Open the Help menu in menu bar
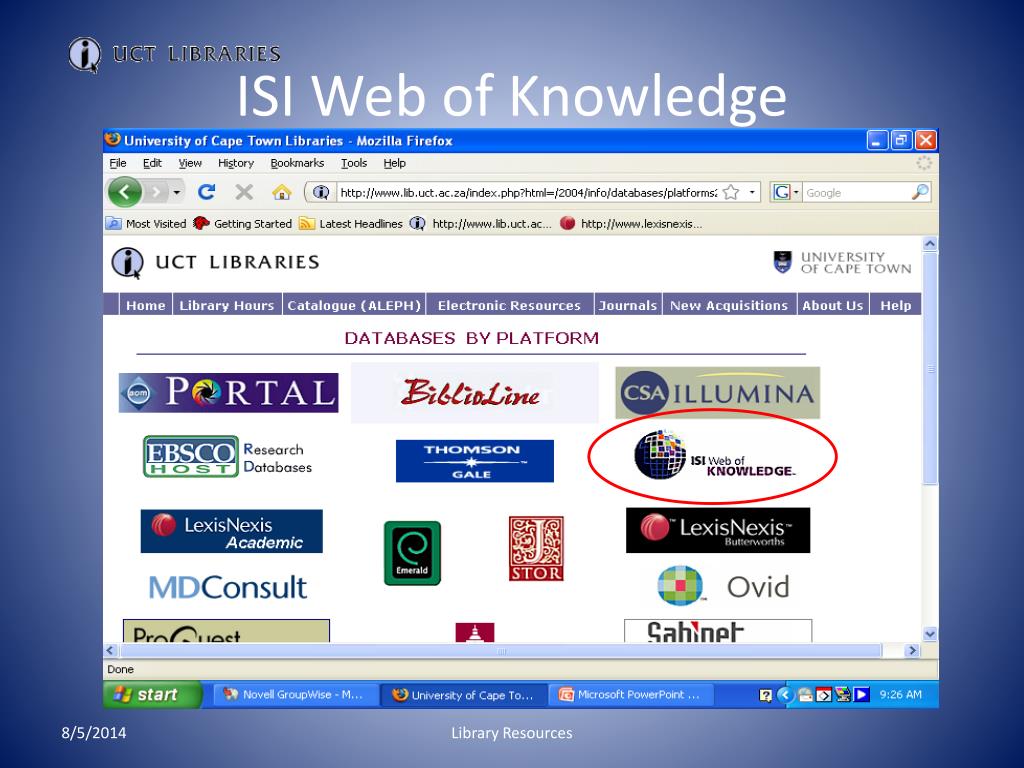 (394, 163)
